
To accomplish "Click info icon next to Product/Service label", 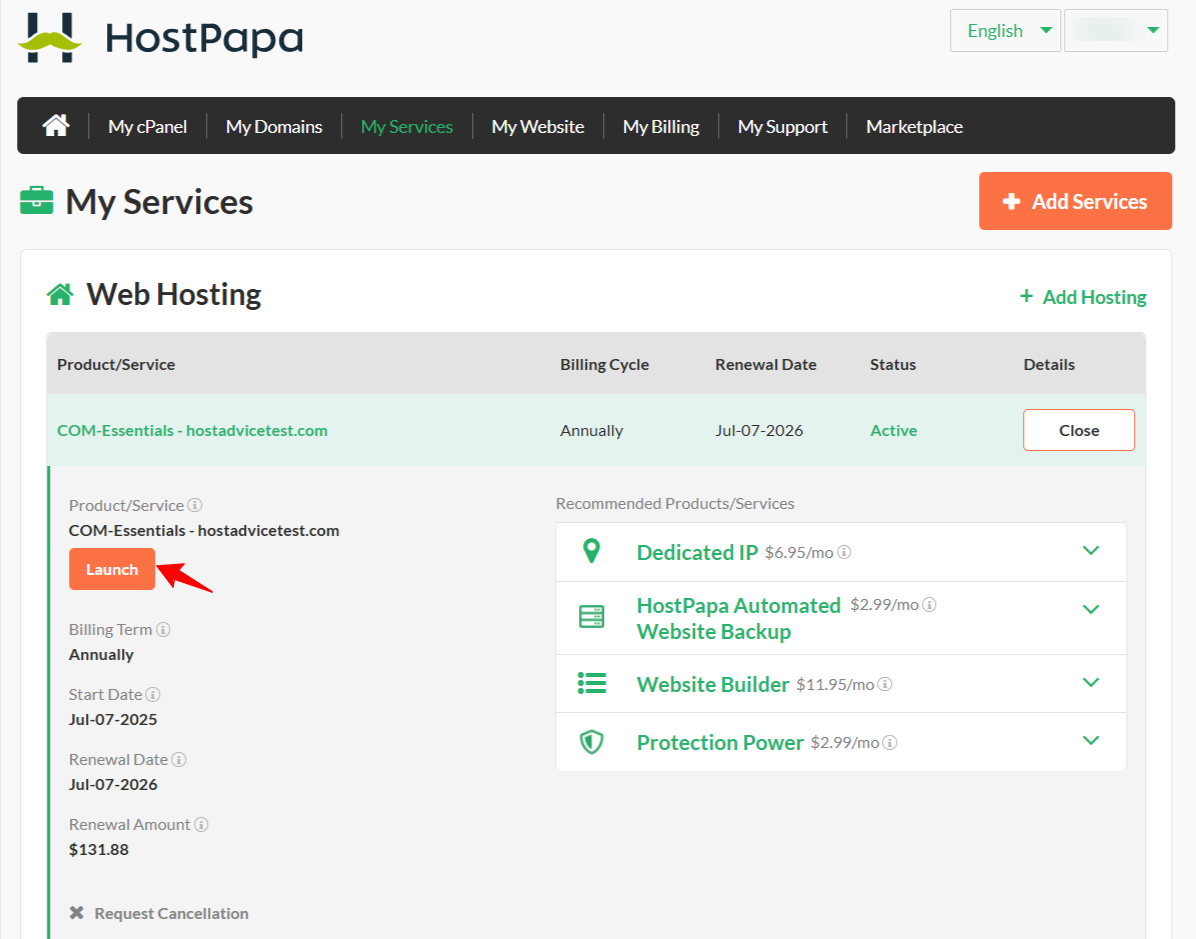I will point(195,505).
